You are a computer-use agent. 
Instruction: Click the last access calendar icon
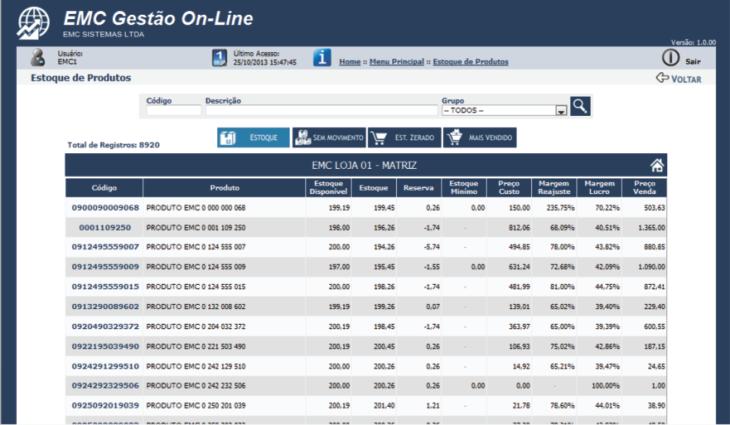tap(219, 58)
